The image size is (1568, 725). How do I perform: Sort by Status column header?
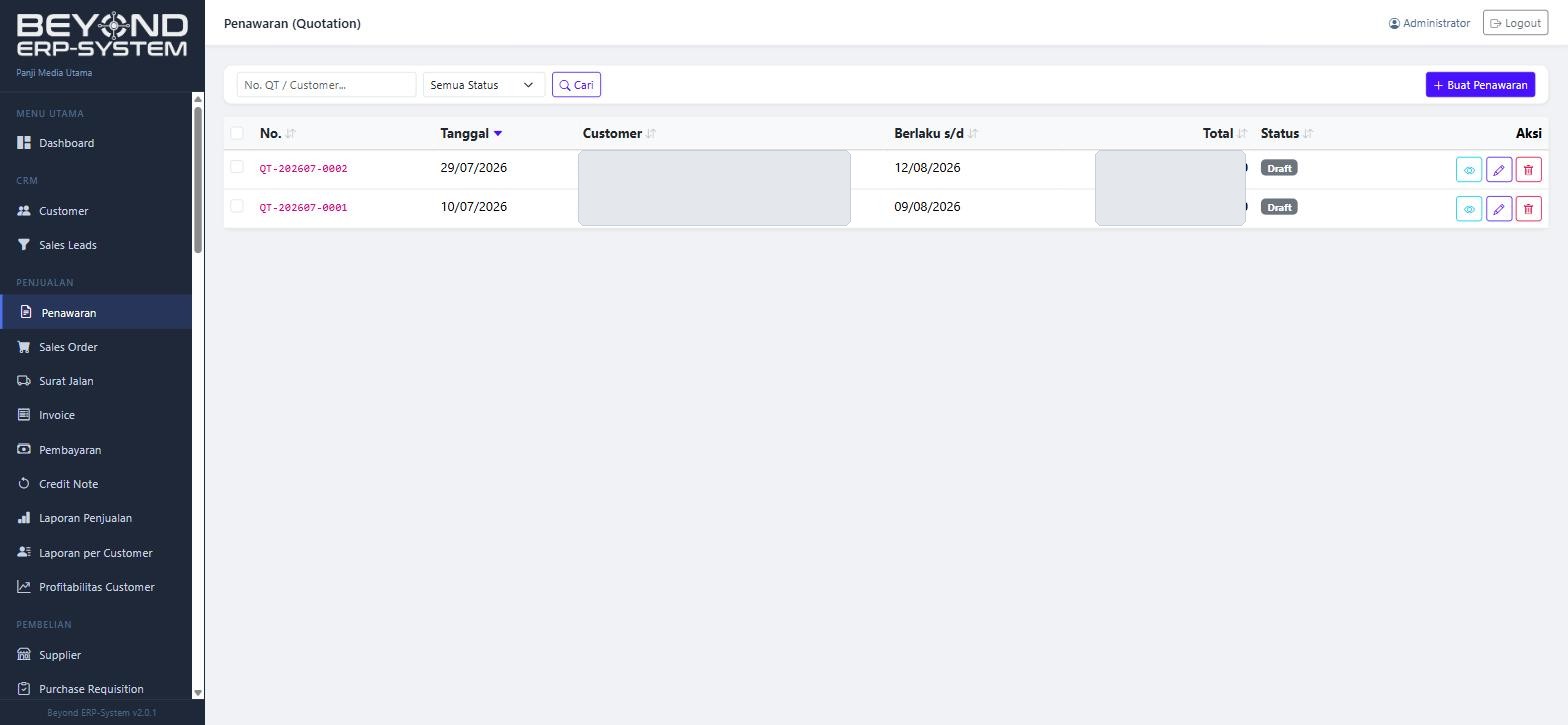click(x=1287, y=133)
